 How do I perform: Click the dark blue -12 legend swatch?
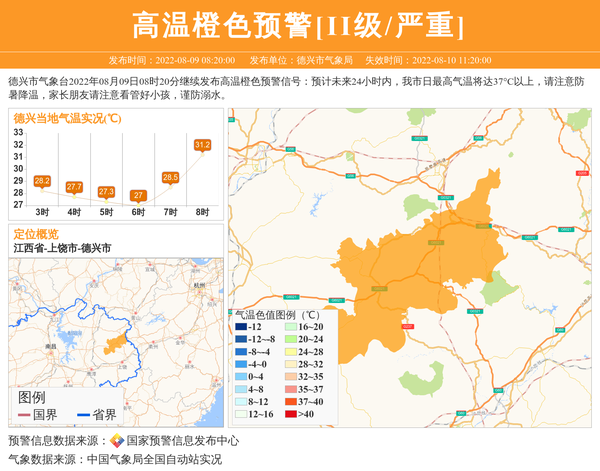(x=241, y=328)
